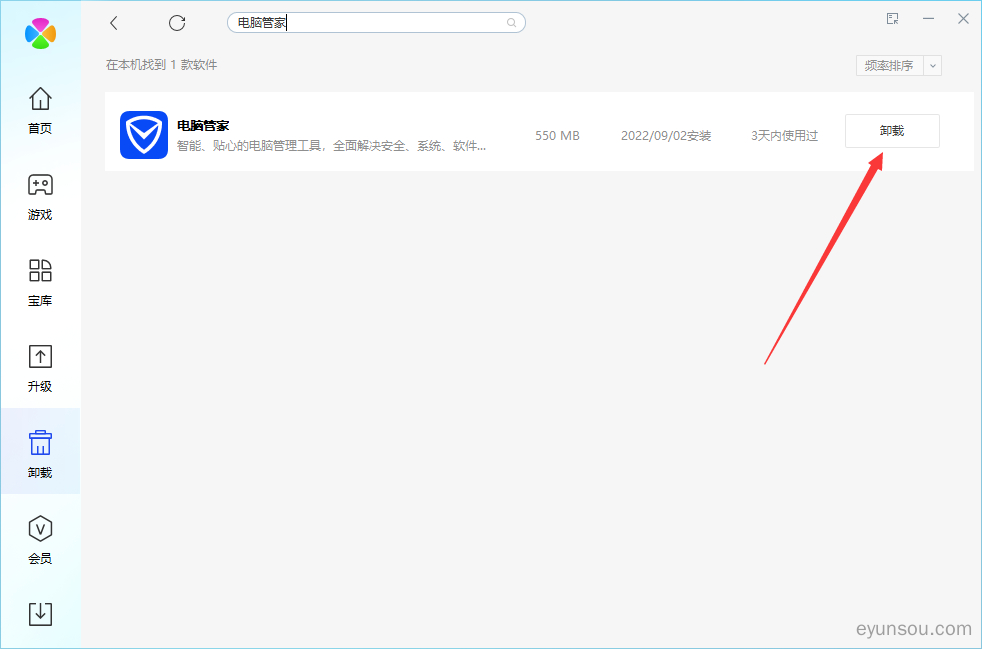The width and height of the screenshot is (982, 649).
Task: Click the 电脑管家 blue shield icon
Action: [x=144, y=135]
